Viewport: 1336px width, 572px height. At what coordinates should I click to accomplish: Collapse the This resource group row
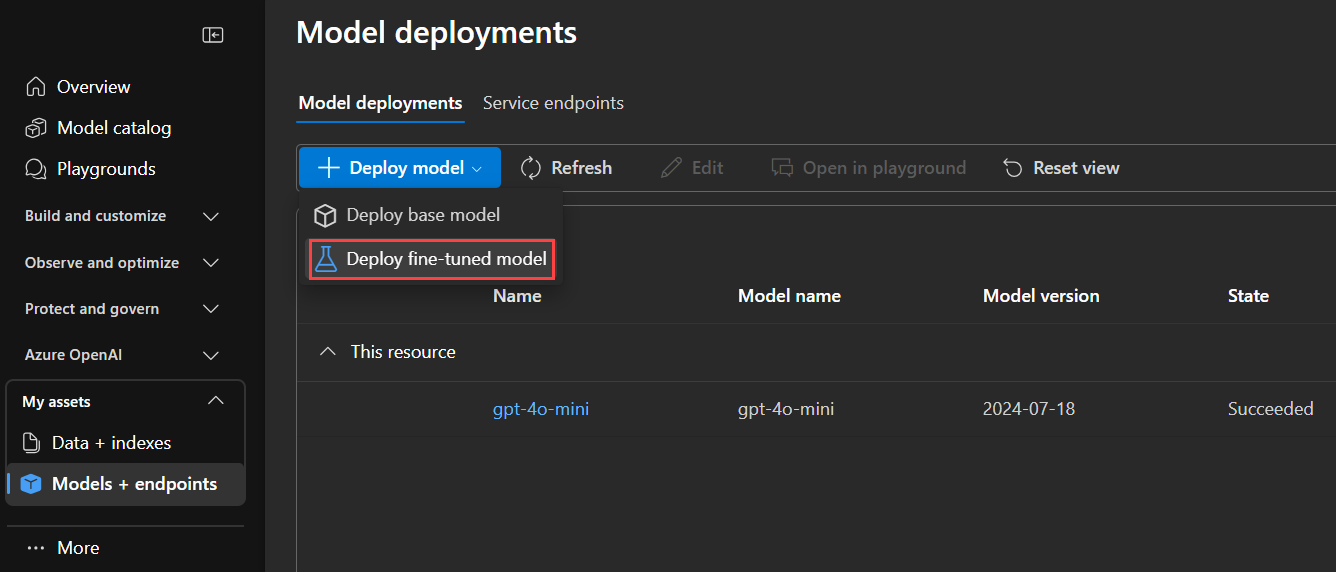click(327, 352)
